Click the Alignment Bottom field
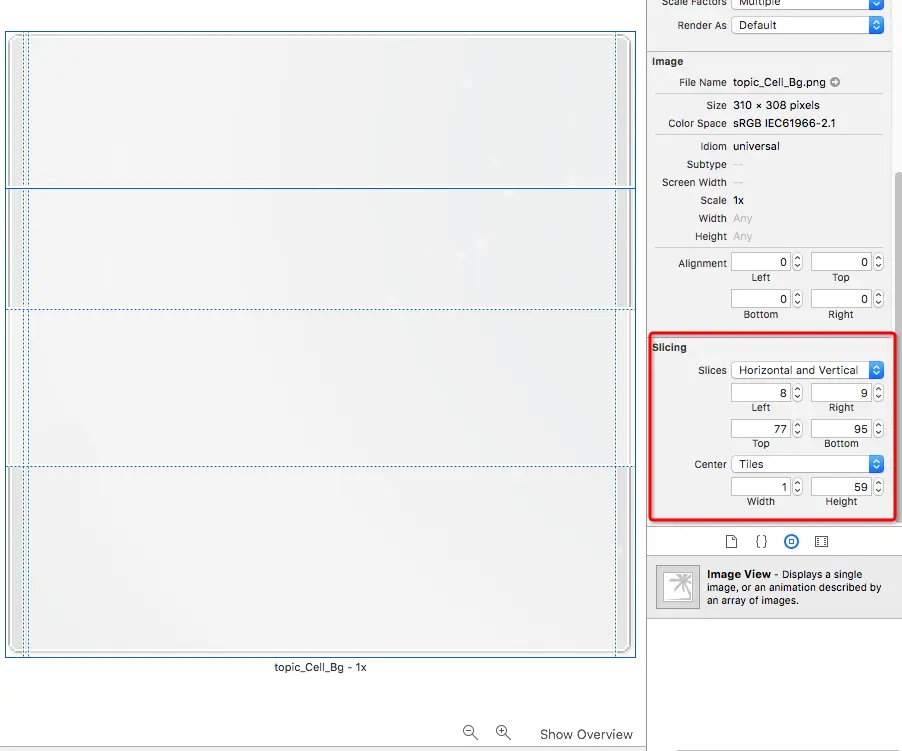Image resolution: width=902 pixels, height=751 pixels. [x=760, y=299]
